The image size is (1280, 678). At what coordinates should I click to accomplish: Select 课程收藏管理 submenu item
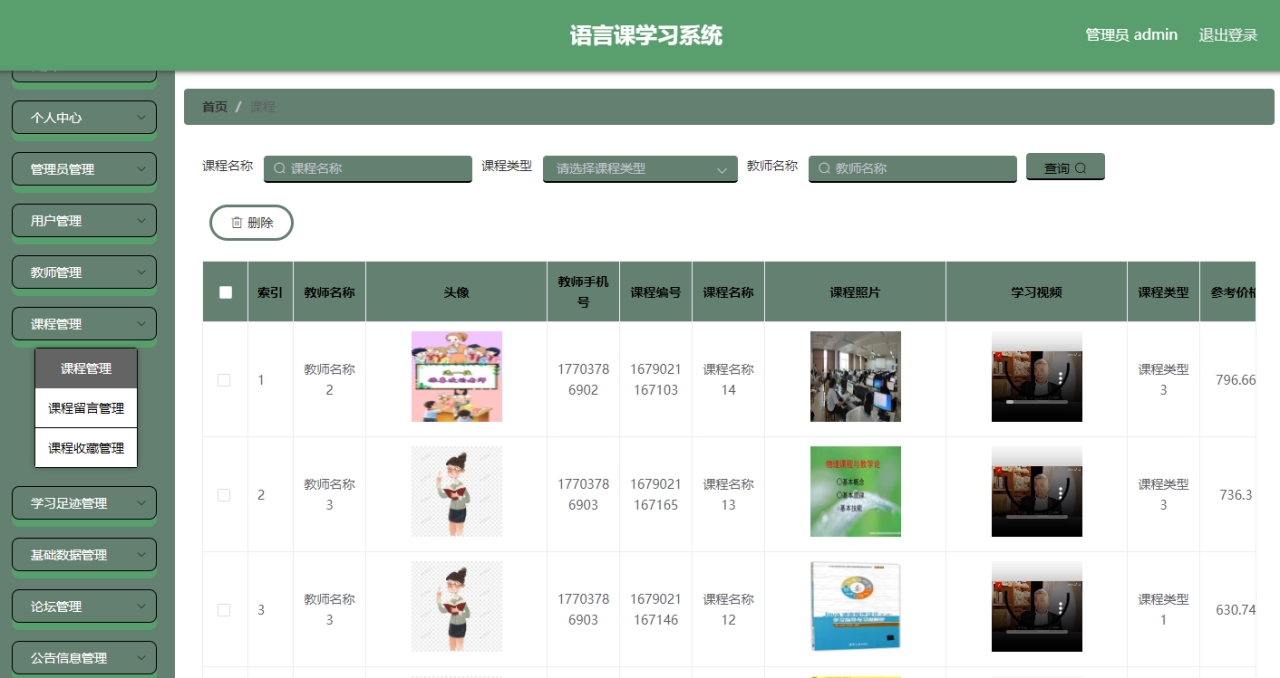coord(86,448)
